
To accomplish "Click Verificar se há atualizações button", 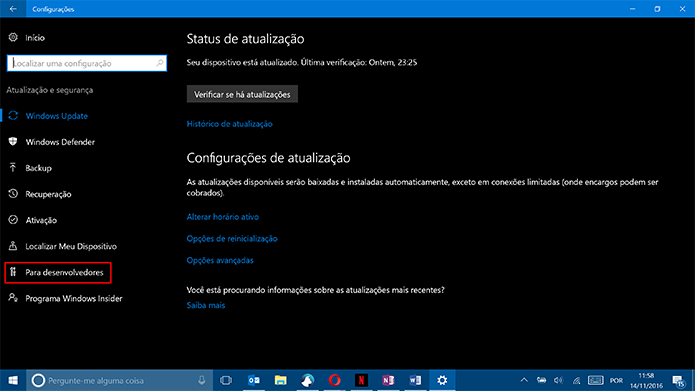I will click(x=242, y=94).
